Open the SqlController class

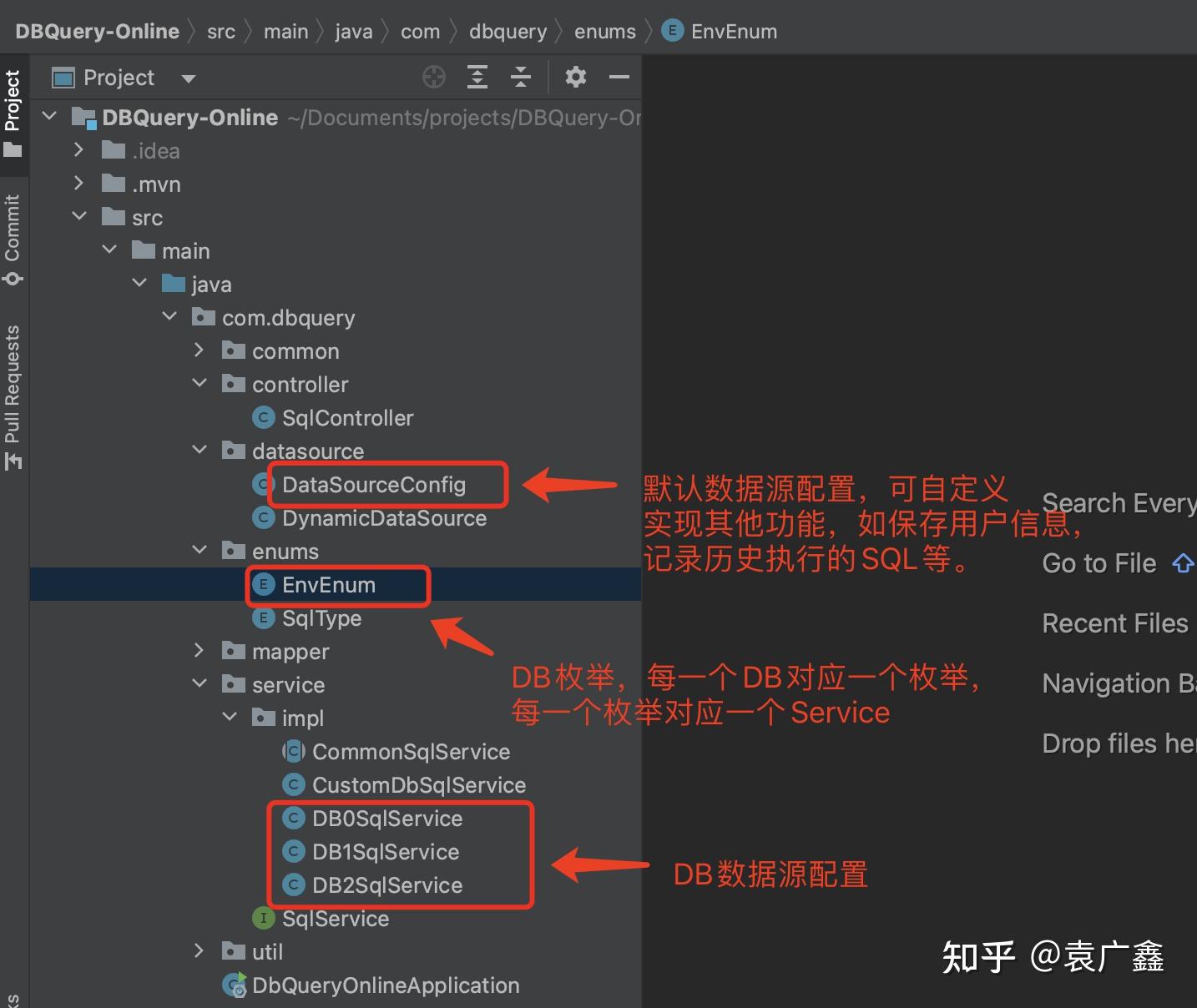[x=348, y=417]
